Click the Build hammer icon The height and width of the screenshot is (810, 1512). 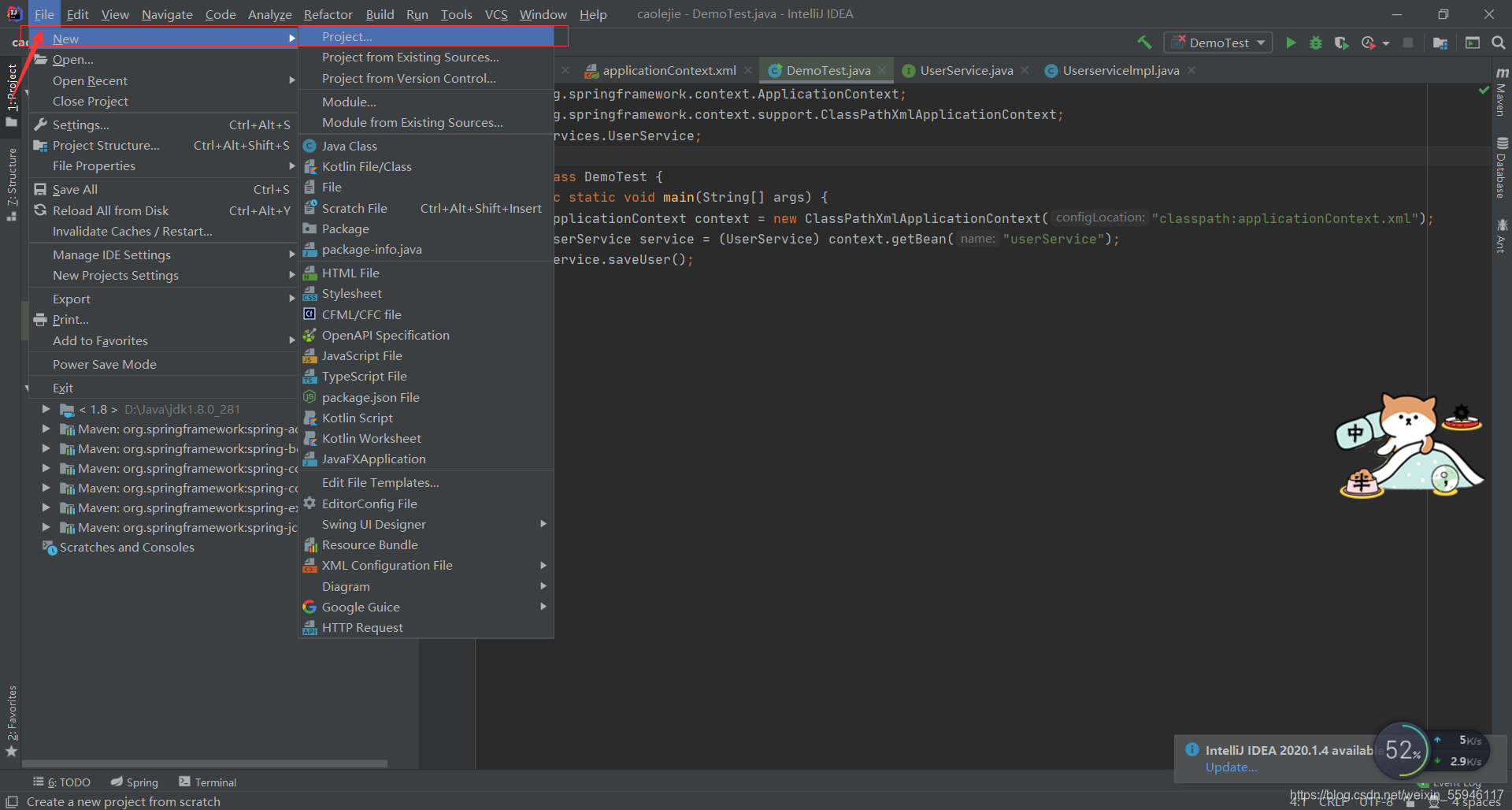pos(1144,43)
